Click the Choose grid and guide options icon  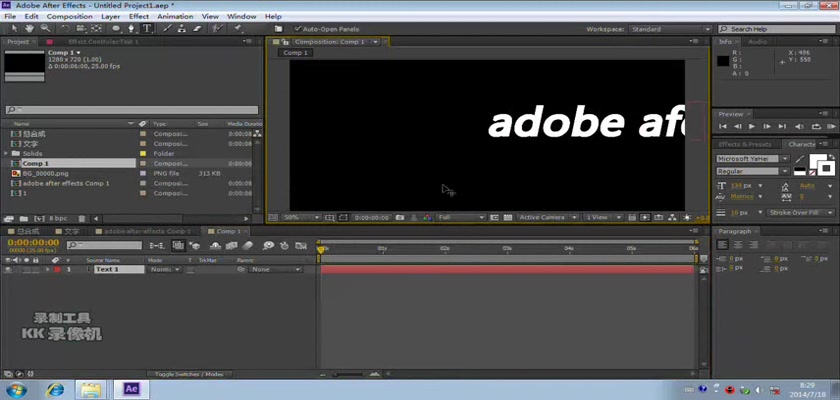click(330, 217)
